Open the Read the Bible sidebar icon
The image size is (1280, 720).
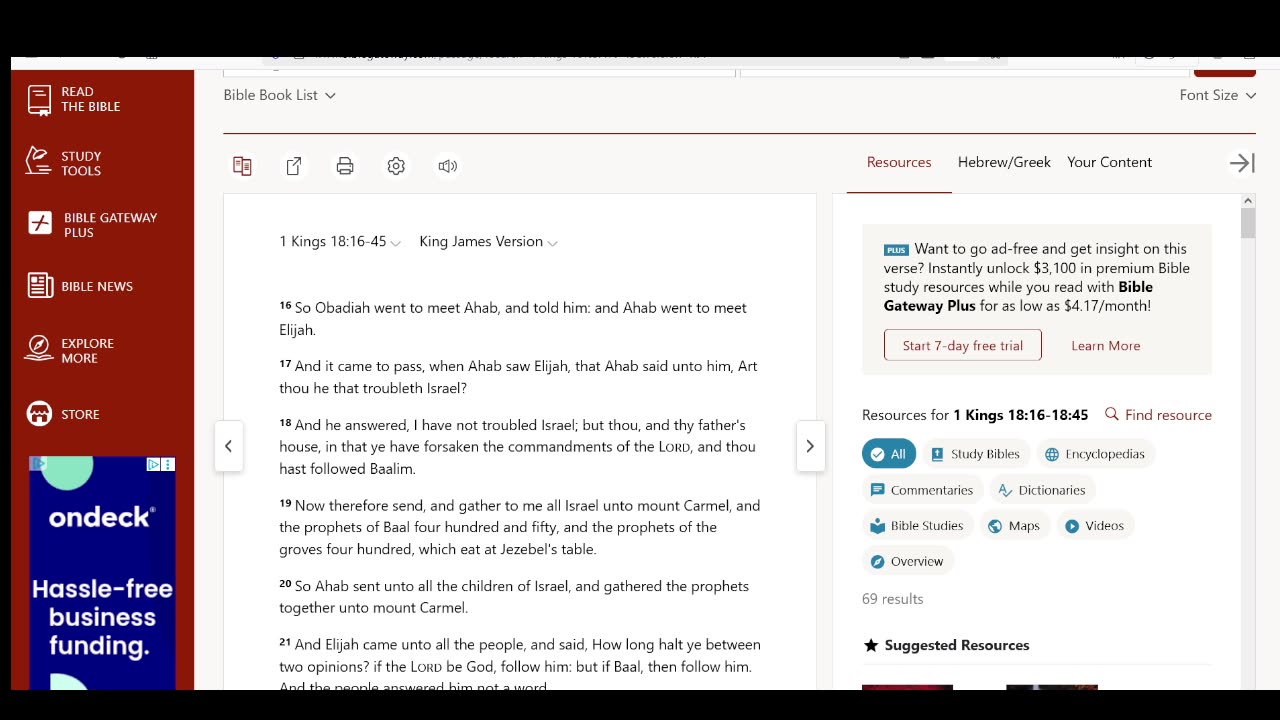[x=40, y=99]
